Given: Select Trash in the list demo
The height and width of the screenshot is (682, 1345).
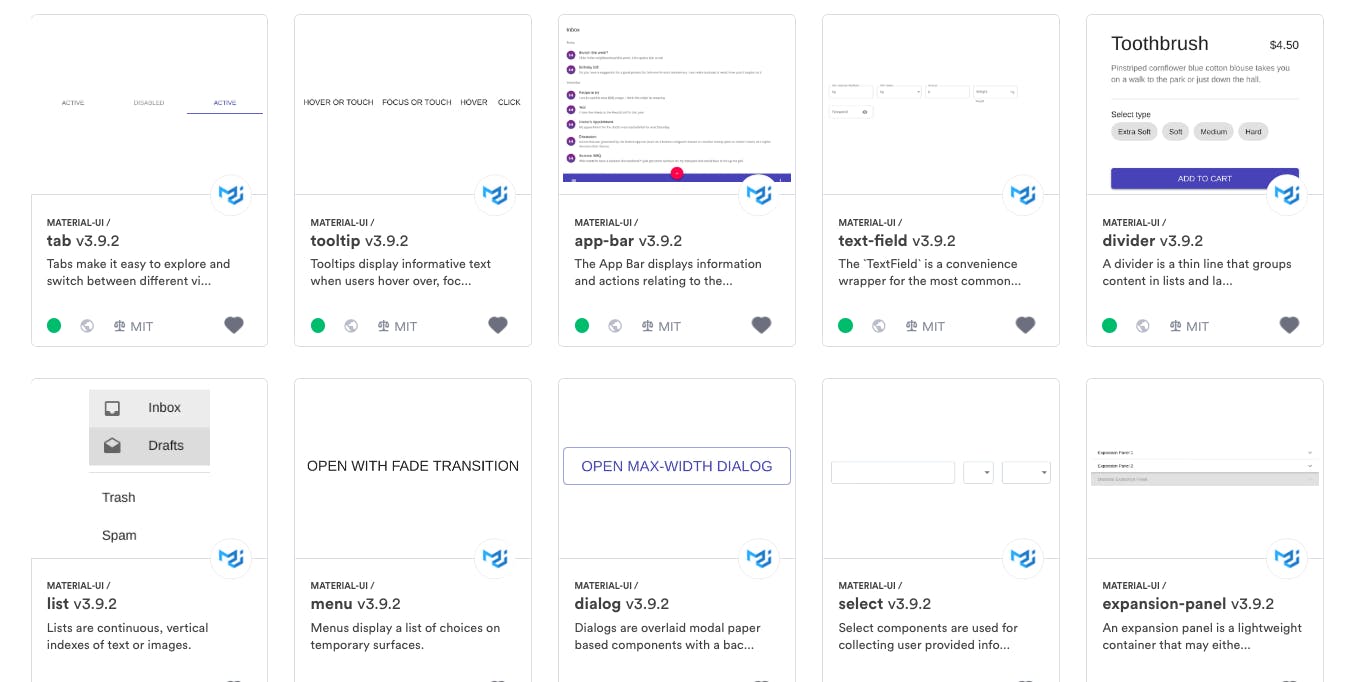Looking at the screenshot, I should tap(118, 497).
